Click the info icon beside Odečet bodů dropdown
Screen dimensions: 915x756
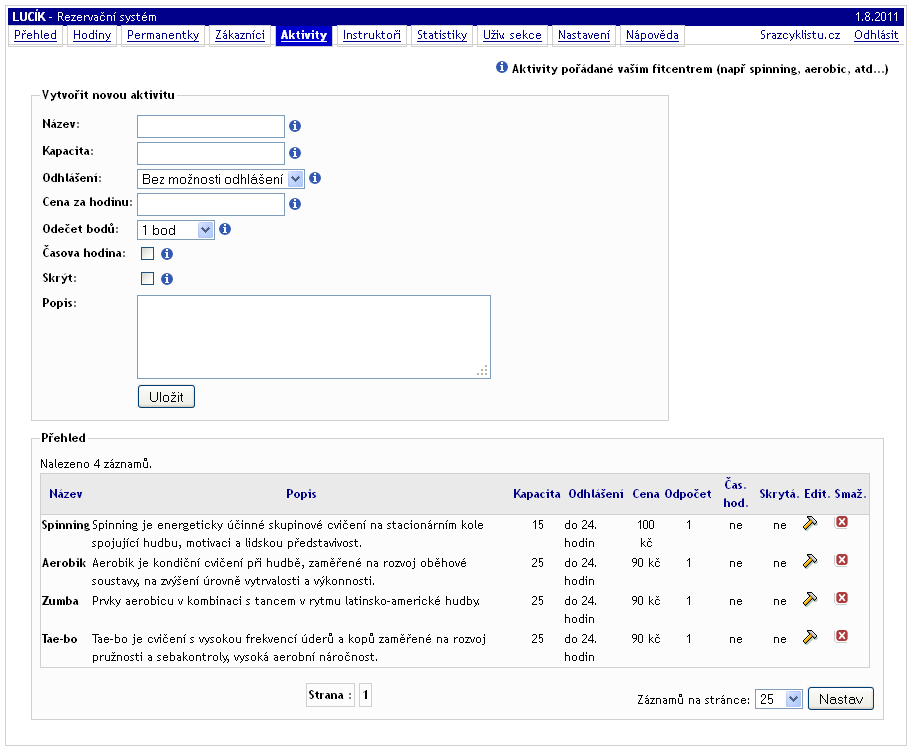click(225, 230)
